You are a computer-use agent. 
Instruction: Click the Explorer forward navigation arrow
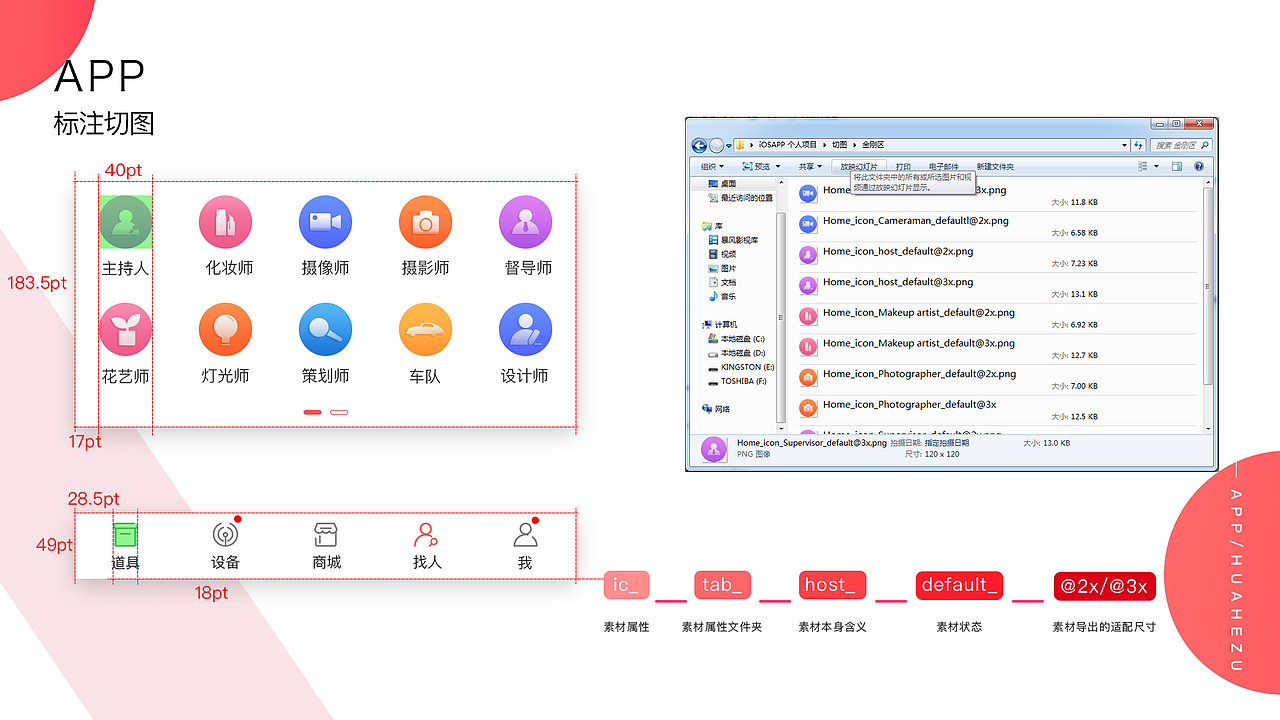[x=716, y=146]
